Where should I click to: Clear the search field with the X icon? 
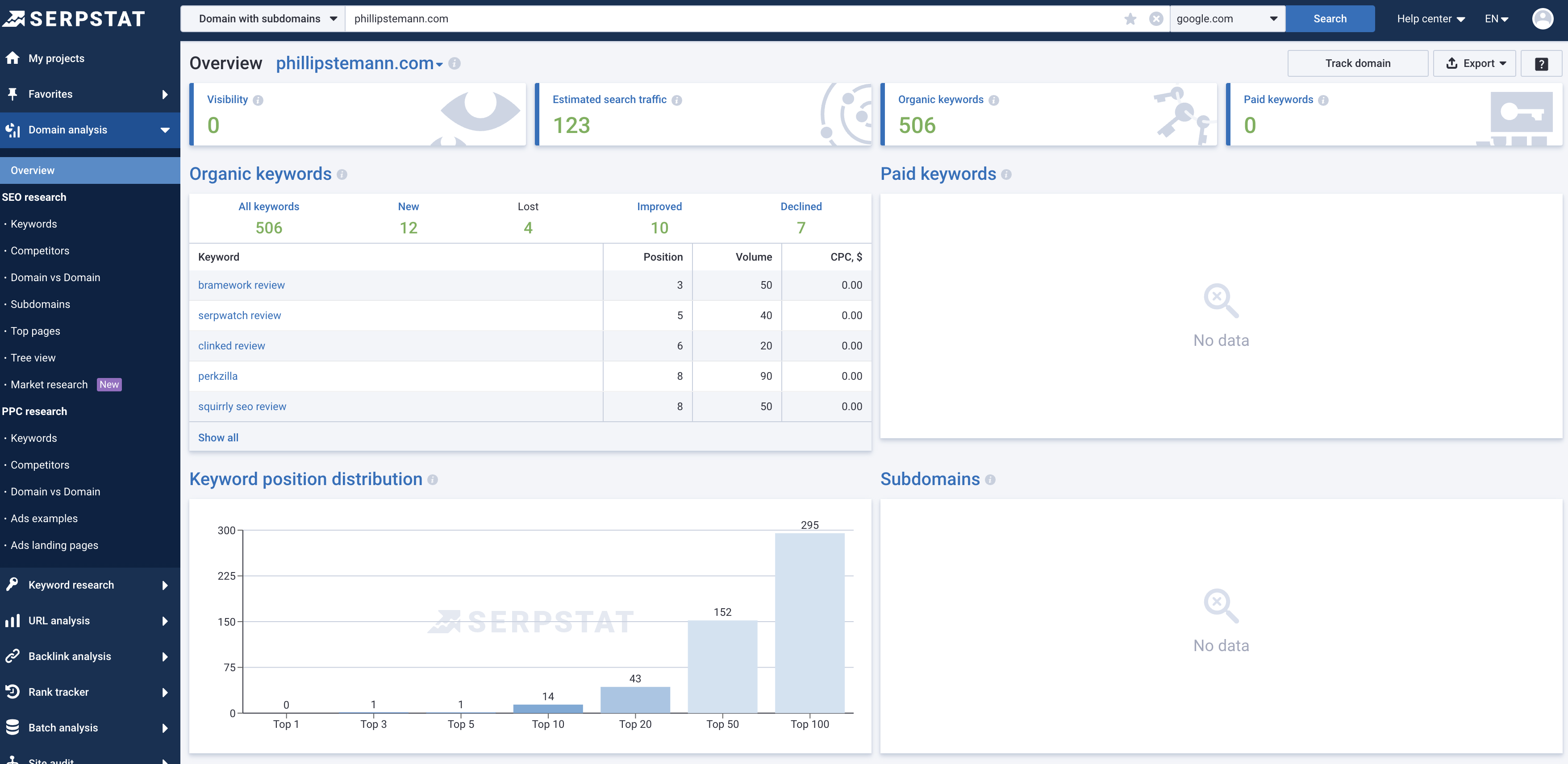[1156, 19]
